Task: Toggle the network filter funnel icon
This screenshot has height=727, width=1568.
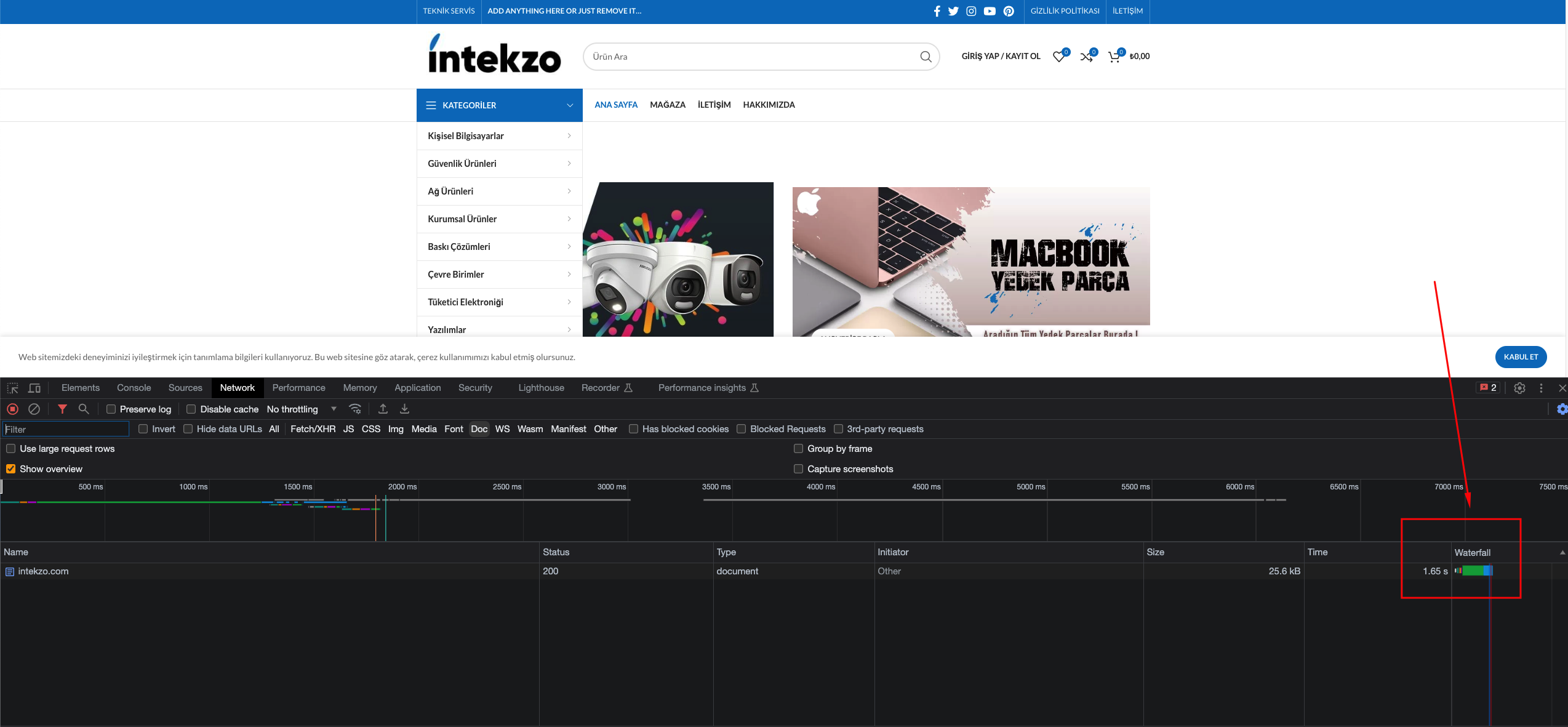Action: click(62, 409)
